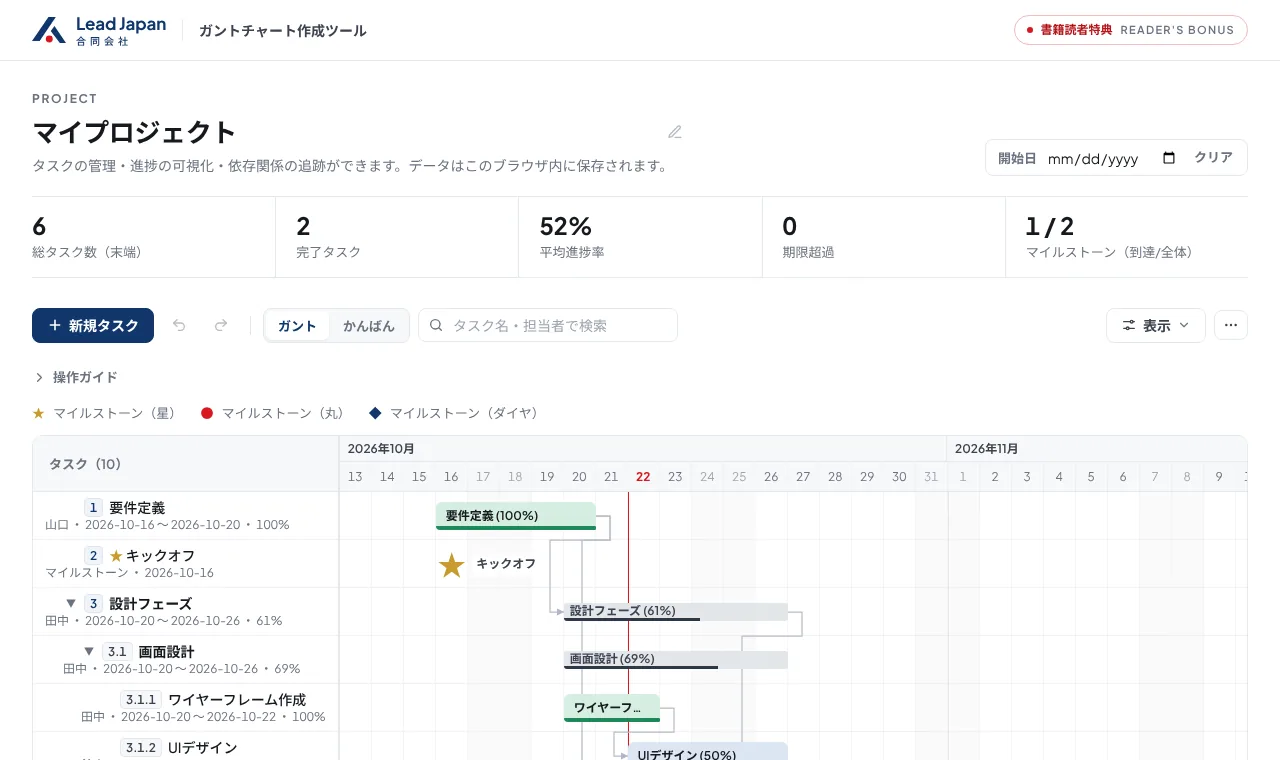Click the diamond milestone legend icon
1280x760 pixels.
[375, 413]
